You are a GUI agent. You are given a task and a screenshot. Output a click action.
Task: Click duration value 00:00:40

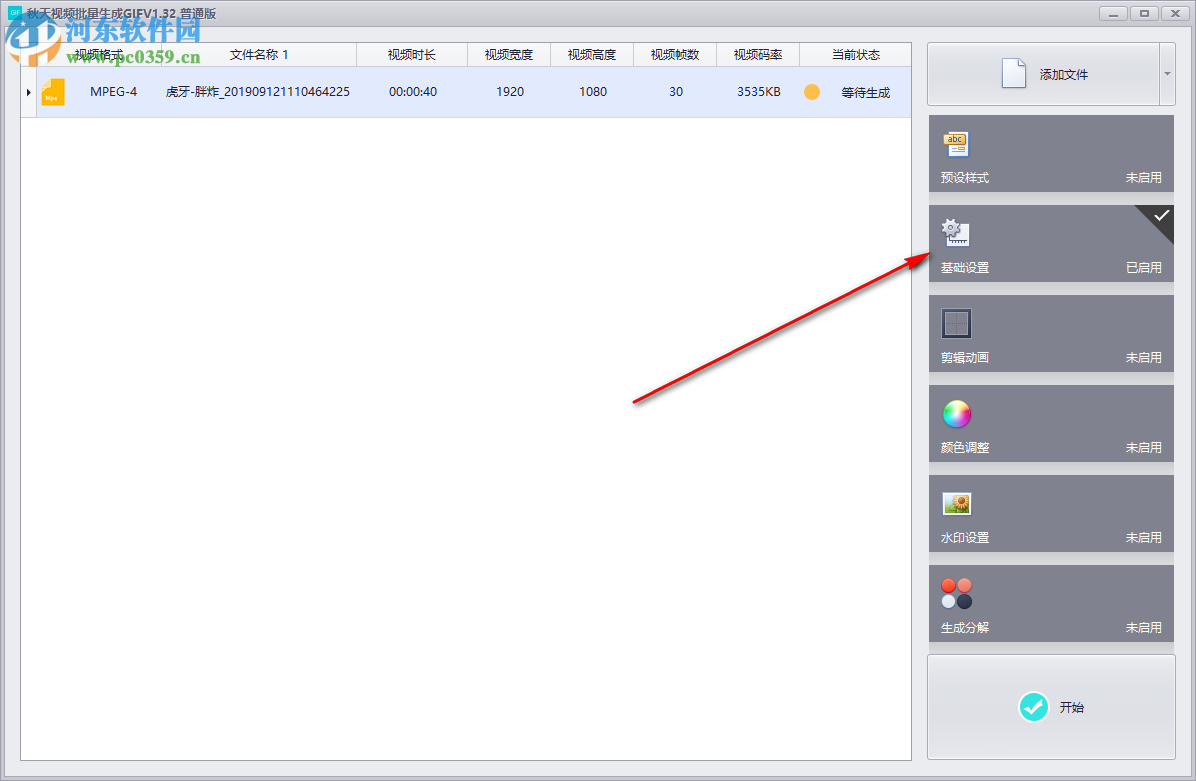tap(413, 92)
